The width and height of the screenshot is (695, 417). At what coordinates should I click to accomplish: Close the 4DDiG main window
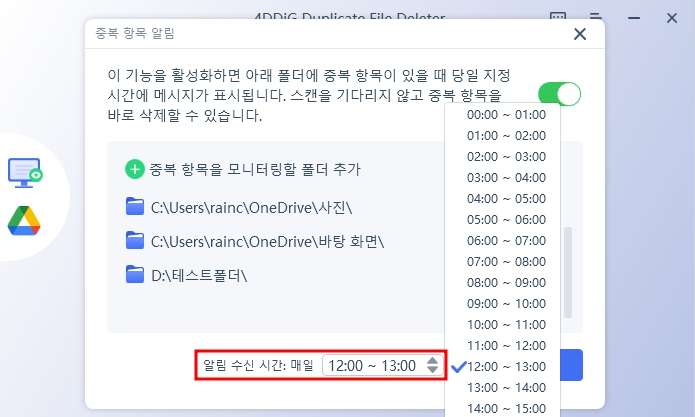click(x=672, y=18)
